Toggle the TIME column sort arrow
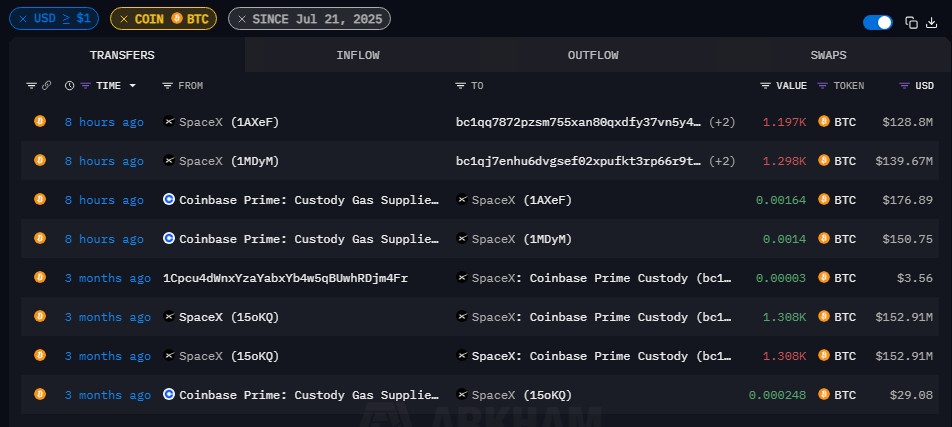The height and width of the screenshot is (427, 952). pos(133,86)
